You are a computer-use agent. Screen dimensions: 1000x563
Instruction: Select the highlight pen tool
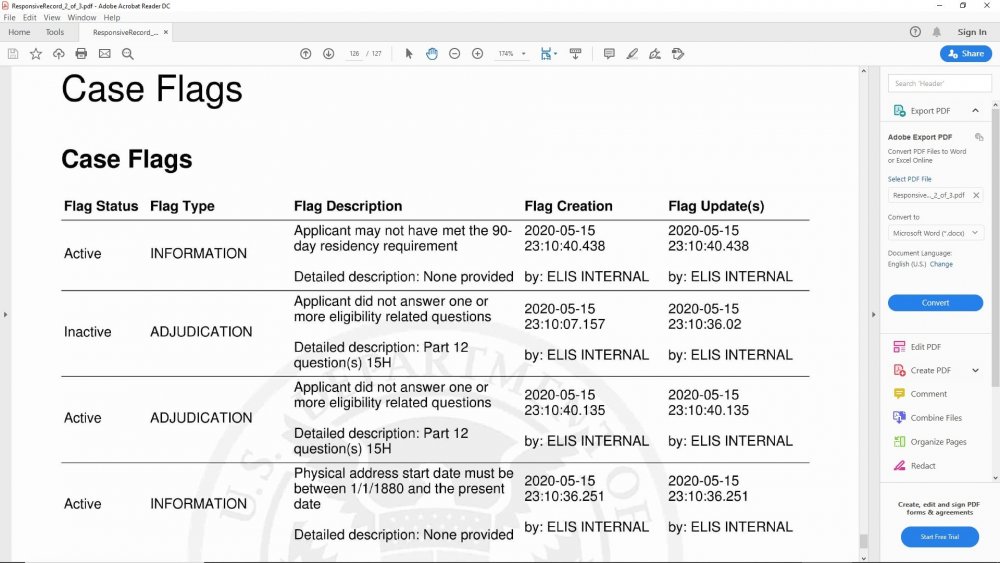[x=632, y=54]
